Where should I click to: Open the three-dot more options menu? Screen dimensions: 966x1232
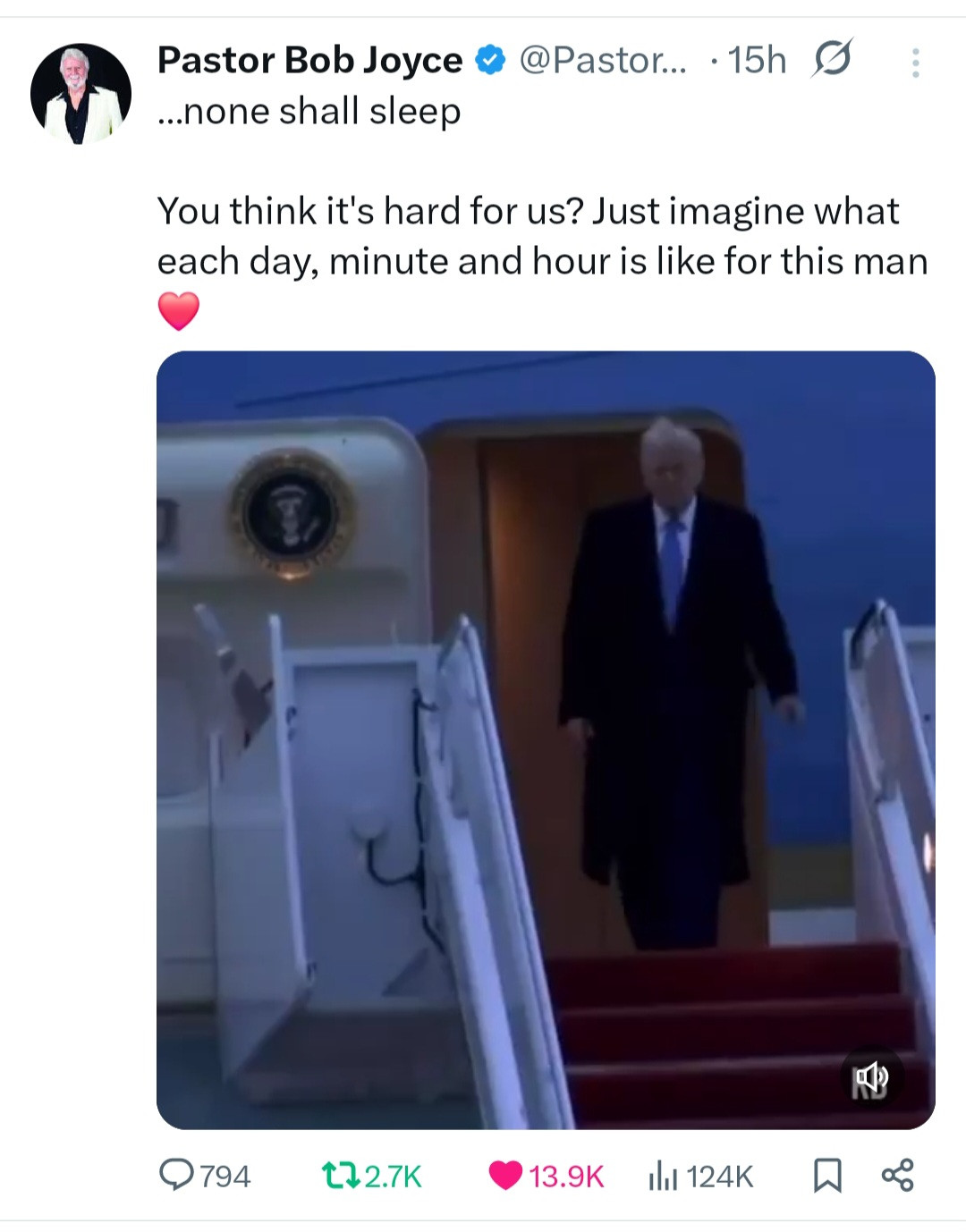click(x=915, y=63)
